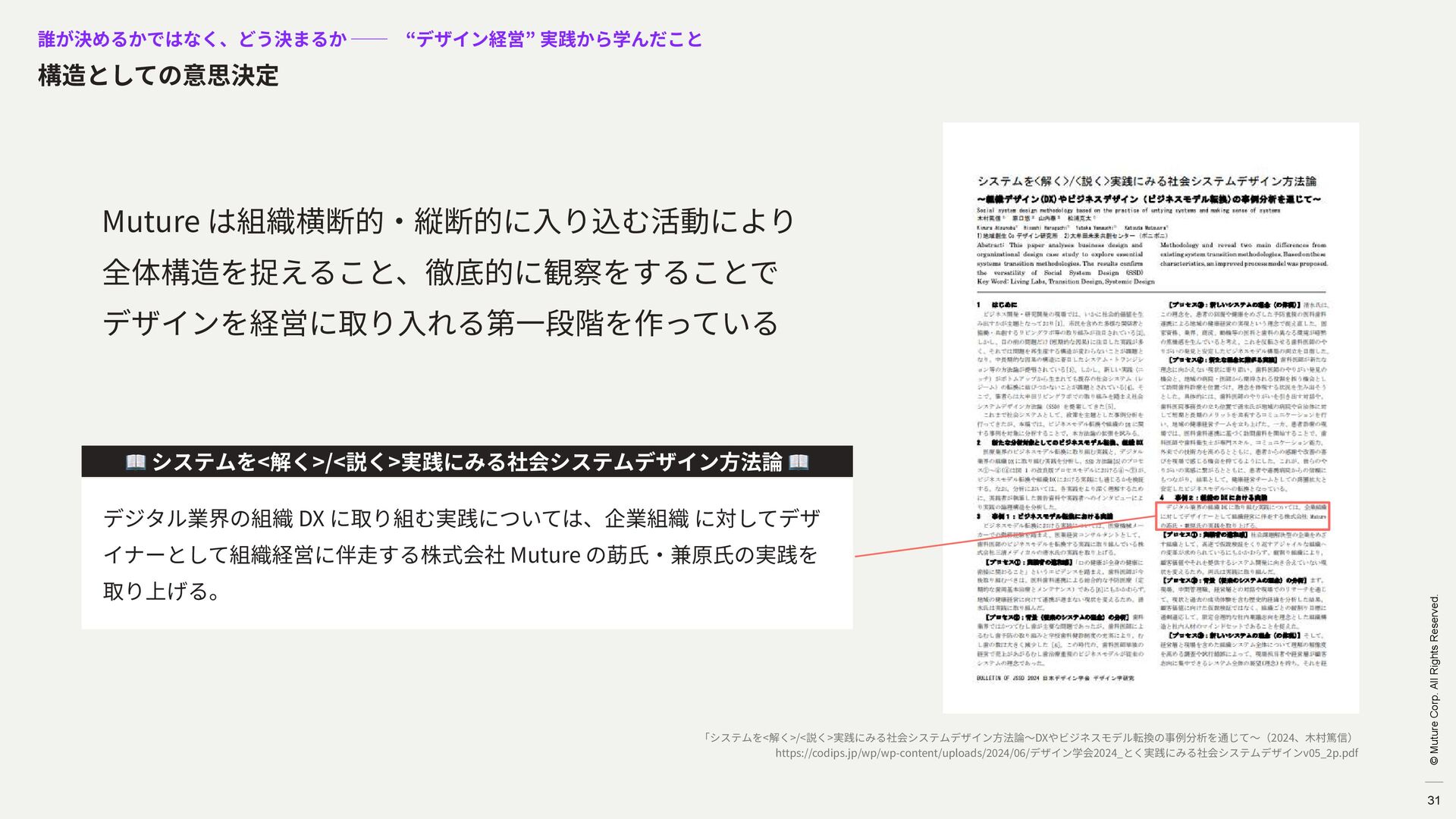Screen dimensions: 1456x819
Task: Select the slide title 構造としての意思決定
Action: tap(158, 75)
